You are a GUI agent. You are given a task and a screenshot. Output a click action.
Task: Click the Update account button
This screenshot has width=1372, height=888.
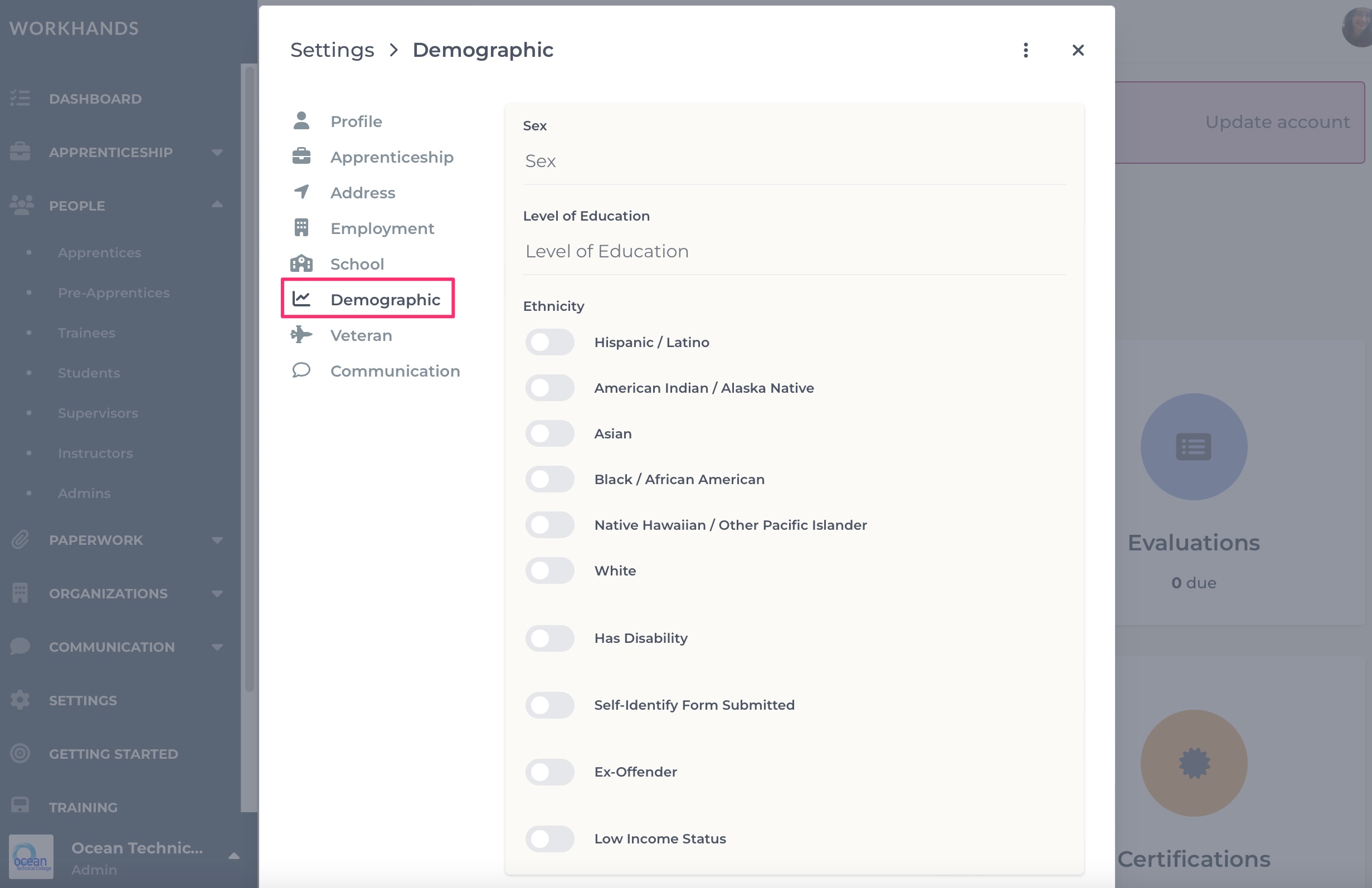1277,122
